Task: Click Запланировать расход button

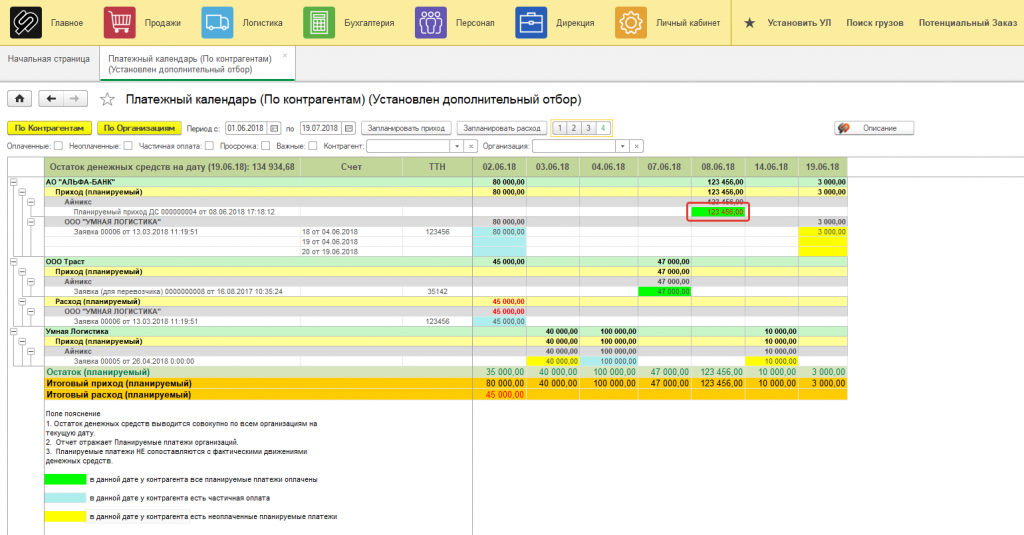Action: [502, 128]
